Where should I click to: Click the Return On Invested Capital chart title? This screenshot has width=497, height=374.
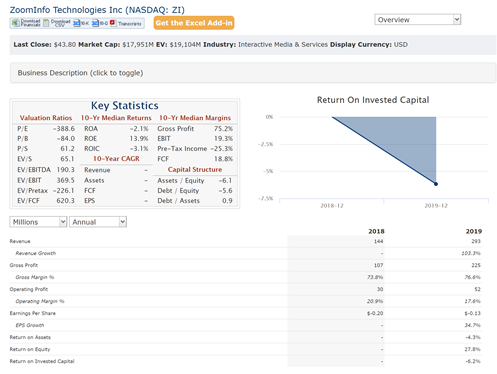(x=373, y=100)
